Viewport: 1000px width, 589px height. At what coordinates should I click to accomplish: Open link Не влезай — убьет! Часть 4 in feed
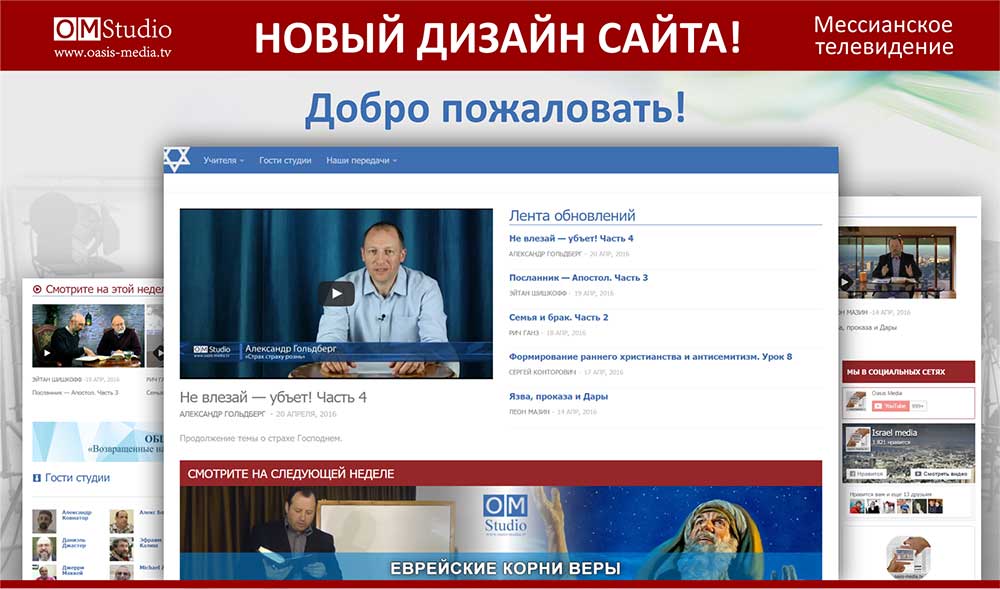coord(571,238)
